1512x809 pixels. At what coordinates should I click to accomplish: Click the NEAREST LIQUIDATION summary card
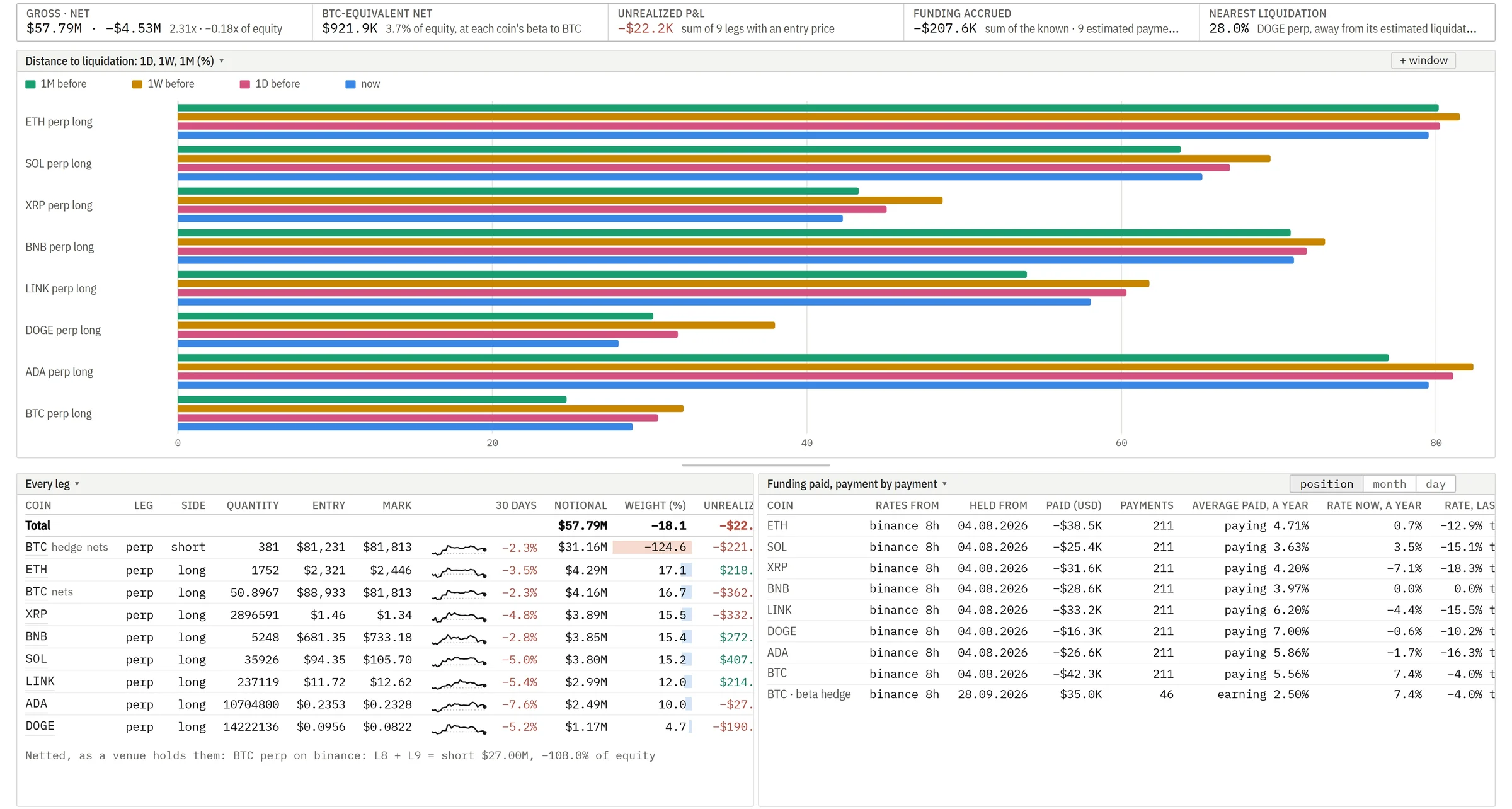[1347, 22]
